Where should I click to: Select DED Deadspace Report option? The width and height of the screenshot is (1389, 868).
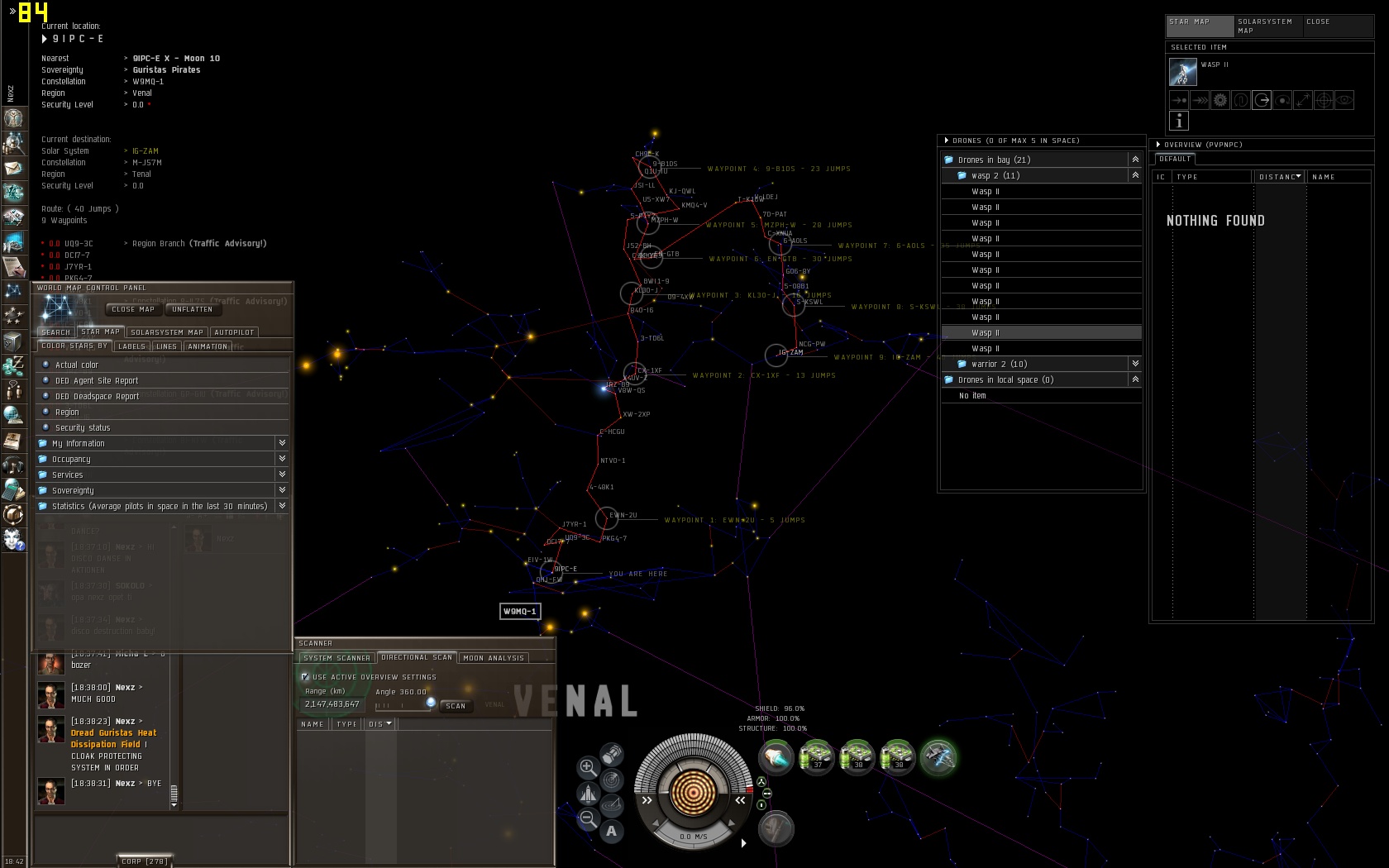[x=163, y=396]
